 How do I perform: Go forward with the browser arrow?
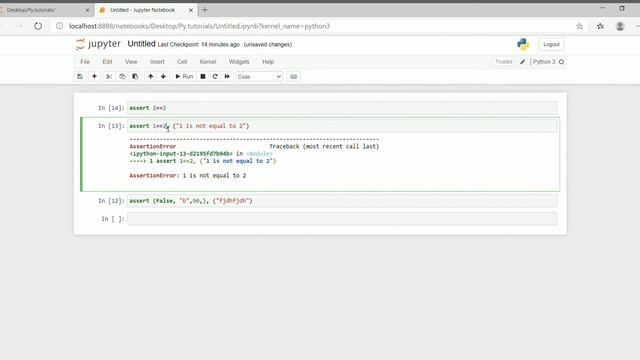[20, 26]
